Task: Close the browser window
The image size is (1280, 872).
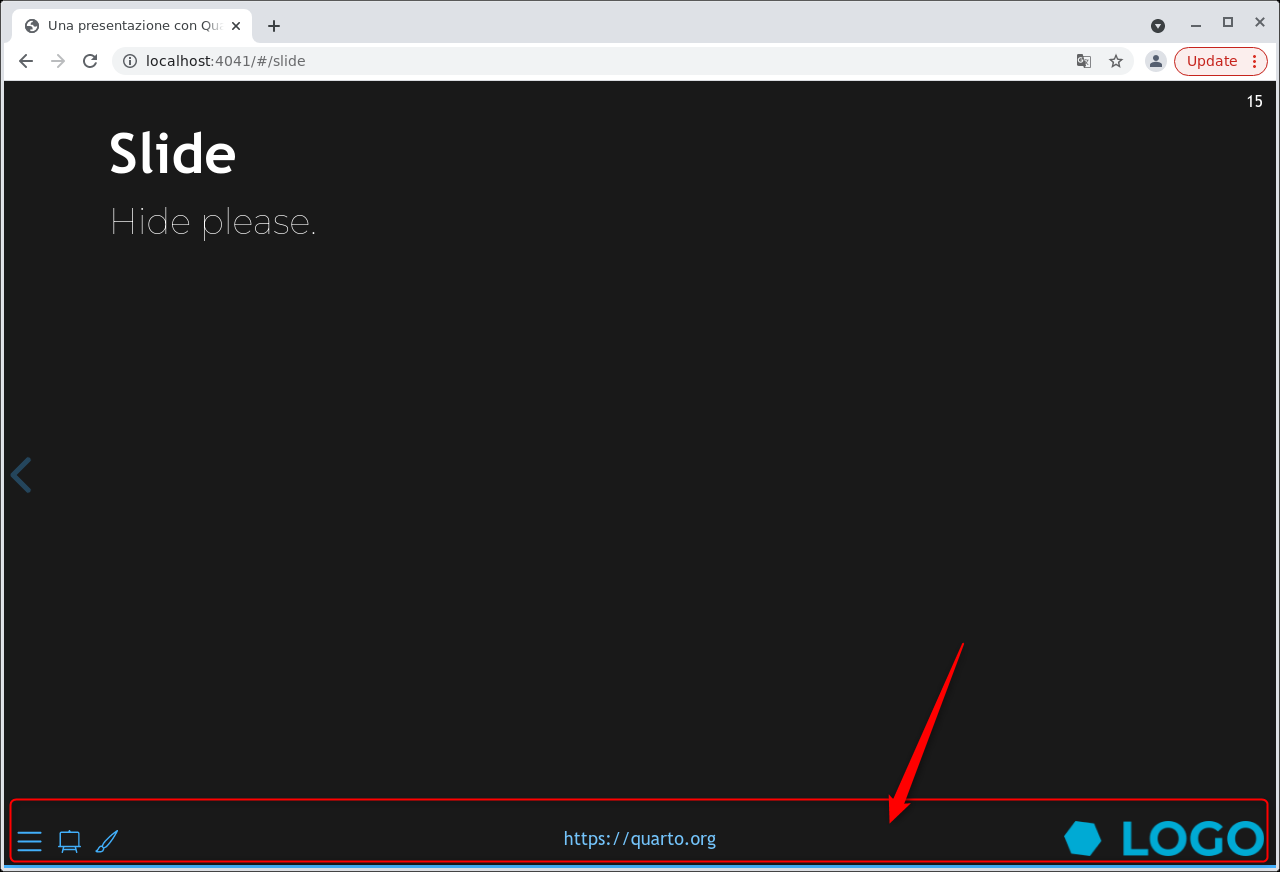Action: tap(1258, 23)
